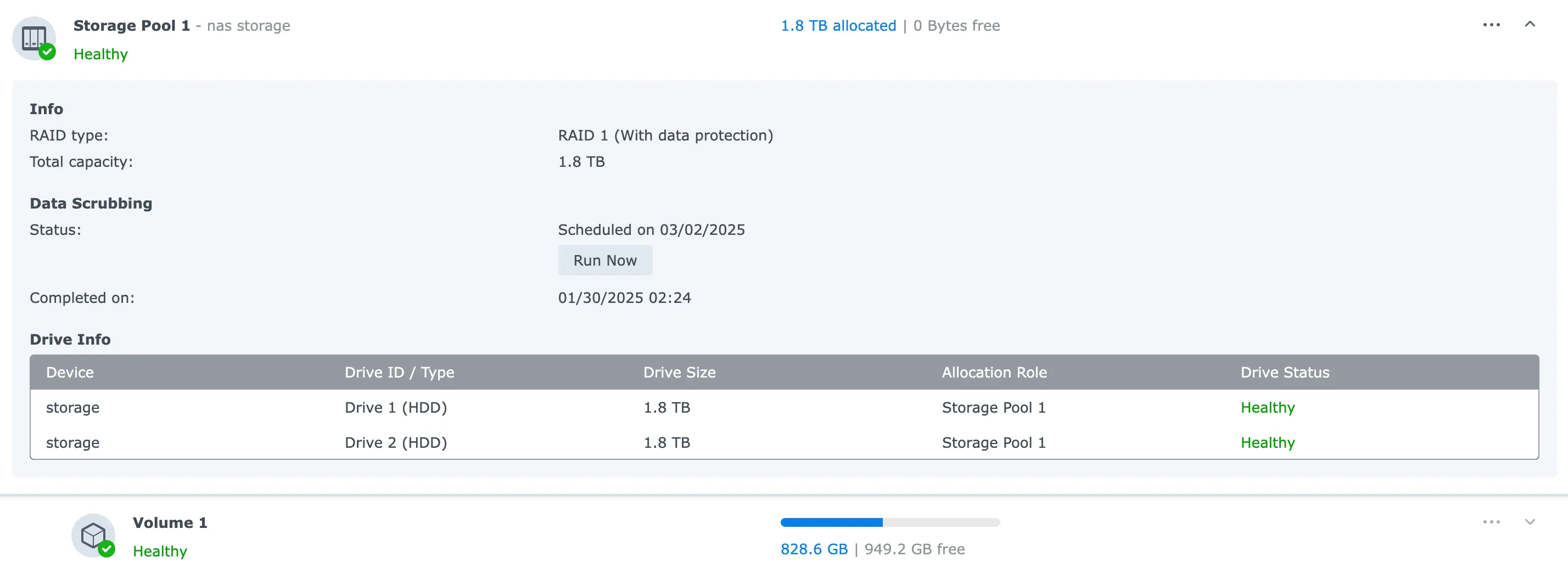
Task: Open the Storage Pool 1 options menu
Action: click(1491, 25)
